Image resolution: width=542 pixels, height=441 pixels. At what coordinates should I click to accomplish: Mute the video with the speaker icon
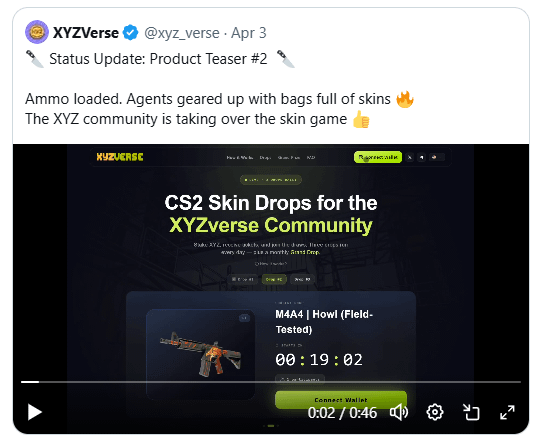click(399, 412)
